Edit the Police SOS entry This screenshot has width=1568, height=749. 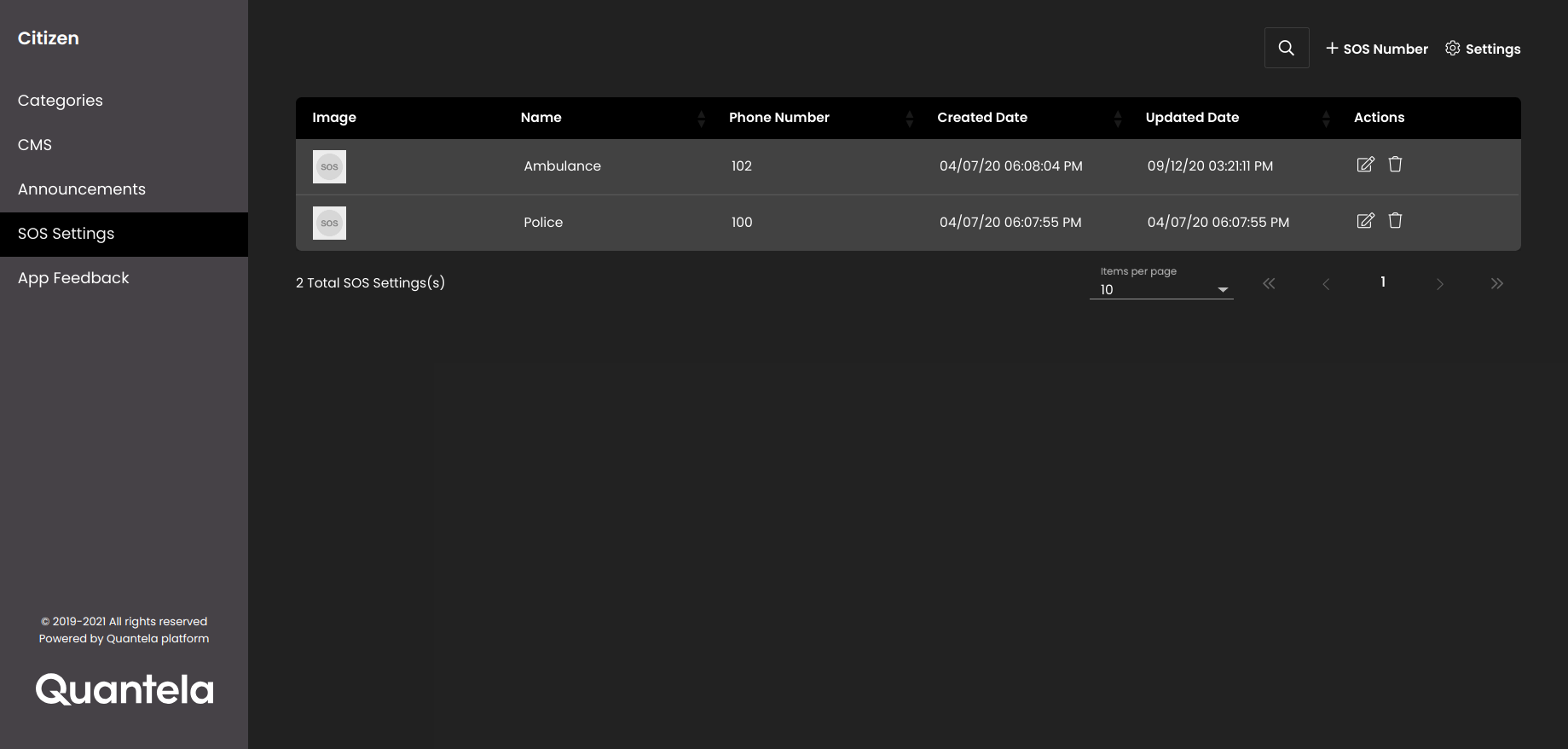tap(1365, 221)
